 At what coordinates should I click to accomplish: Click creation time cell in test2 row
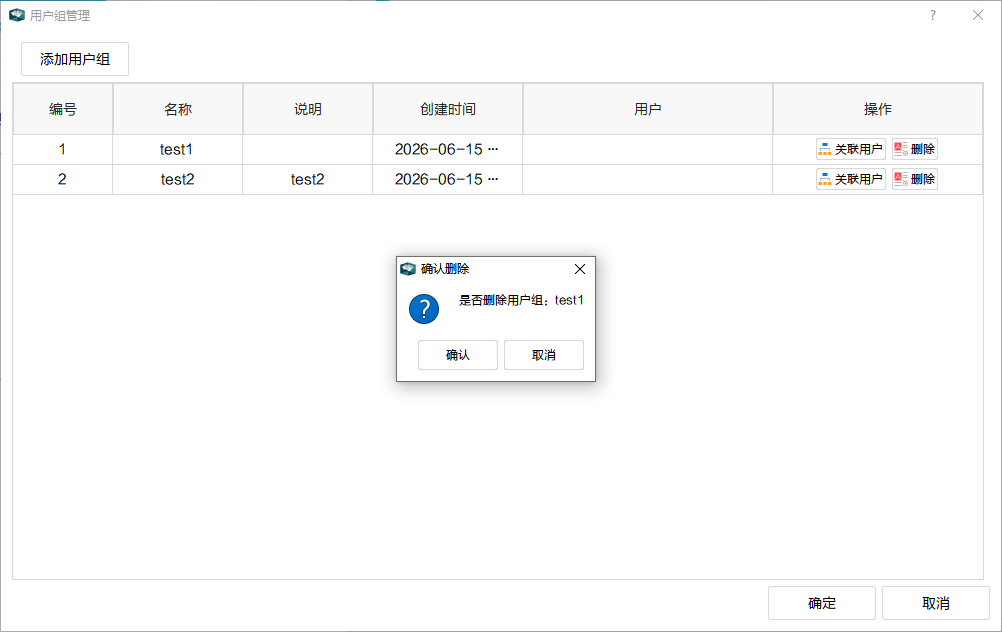coord(447,180)
